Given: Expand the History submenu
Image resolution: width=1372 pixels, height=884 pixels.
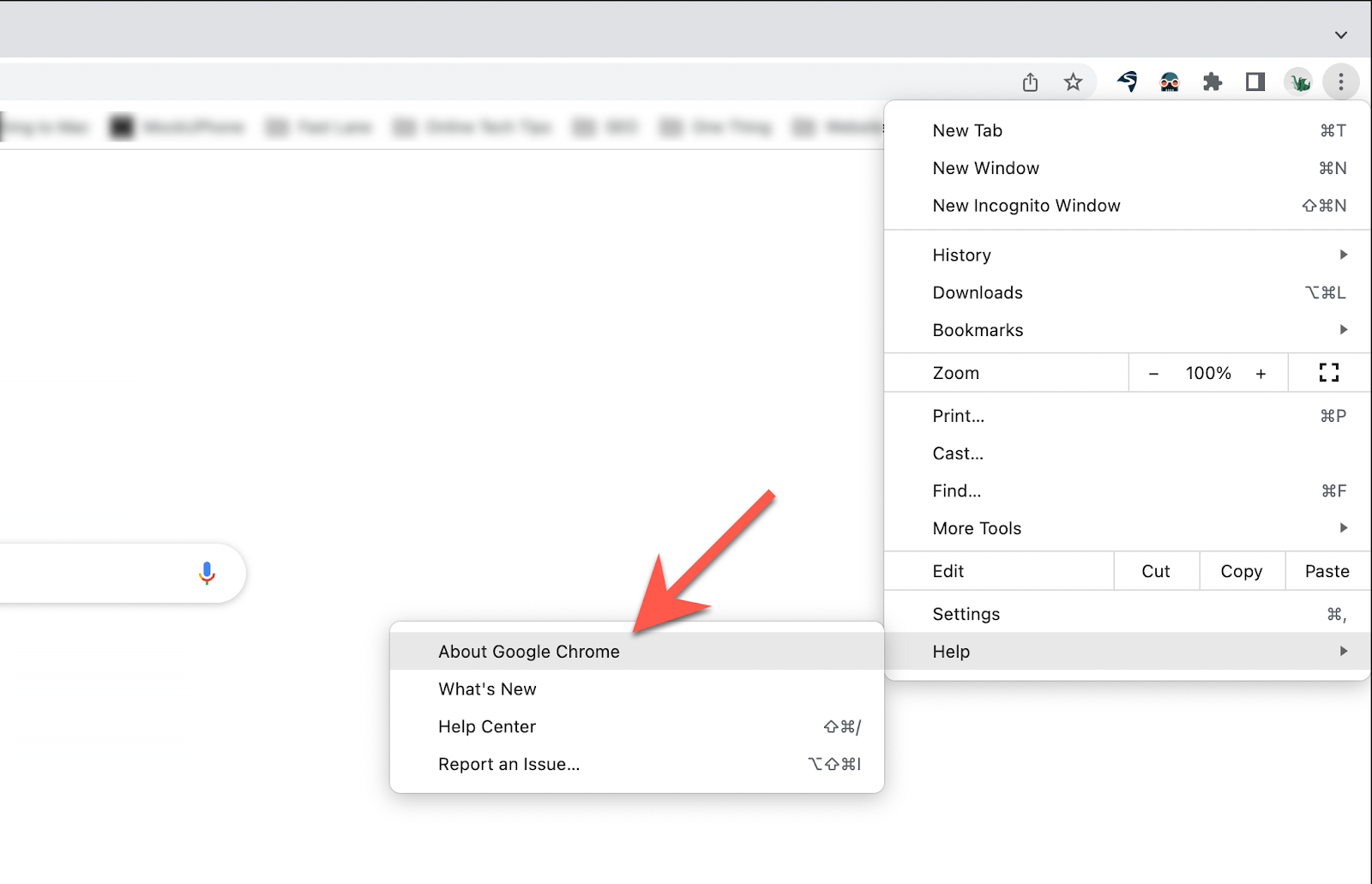Looking at the screenshot, I should click(1127, 256).
